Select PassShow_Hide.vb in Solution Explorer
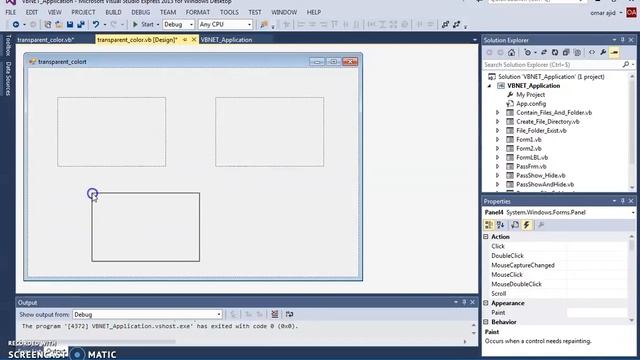The image size is (640, 360). click(541, 176)
